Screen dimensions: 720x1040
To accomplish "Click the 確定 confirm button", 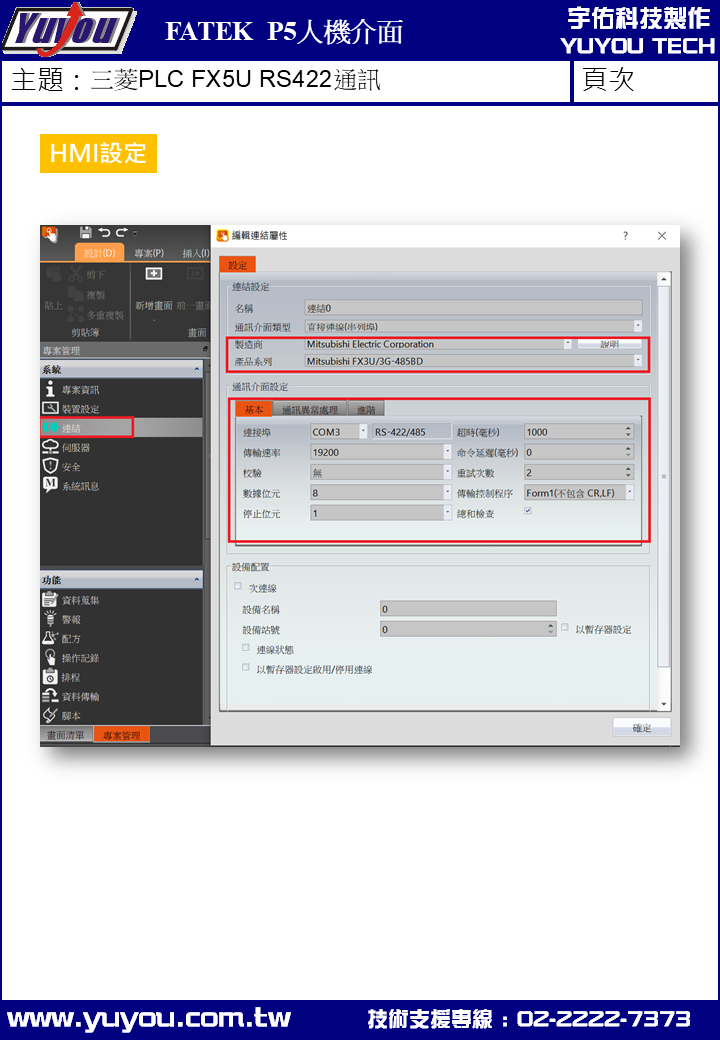I will (x=641, y=728).
